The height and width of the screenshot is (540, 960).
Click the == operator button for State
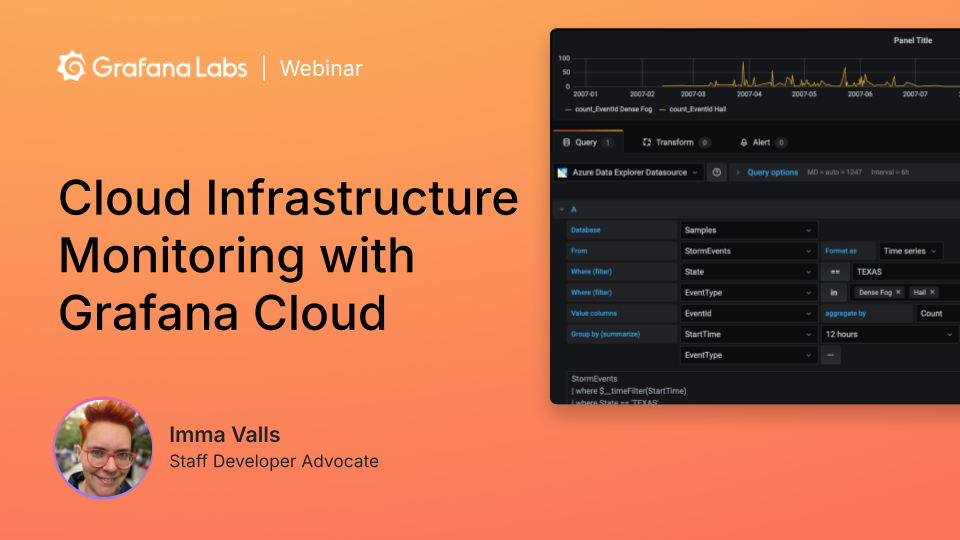[x=834, y=272]
